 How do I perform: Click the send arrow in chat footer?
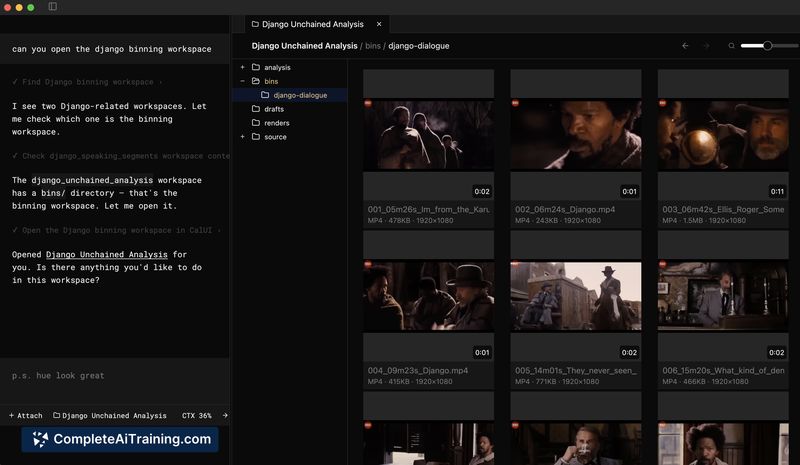tap(224, 415)
